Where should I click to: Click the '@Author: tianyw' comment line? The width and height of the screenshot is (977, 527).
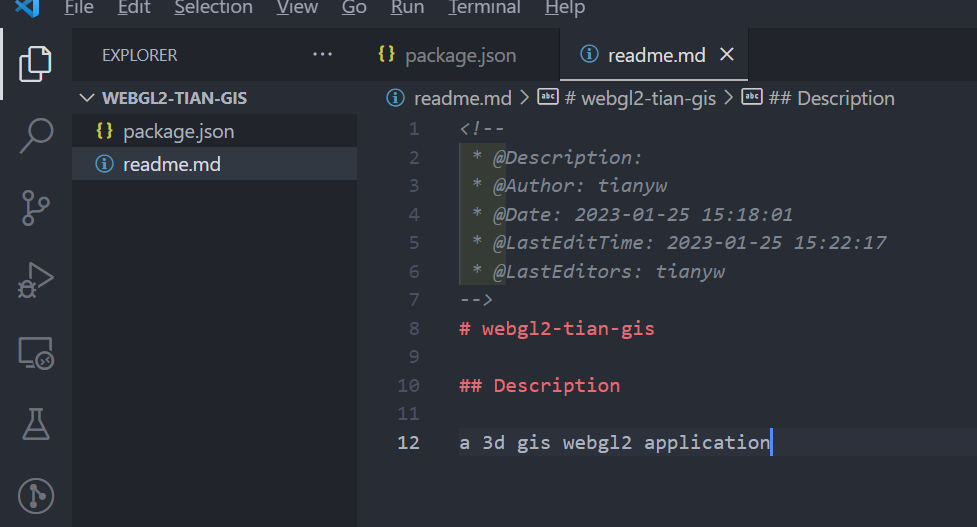point(569,186)
